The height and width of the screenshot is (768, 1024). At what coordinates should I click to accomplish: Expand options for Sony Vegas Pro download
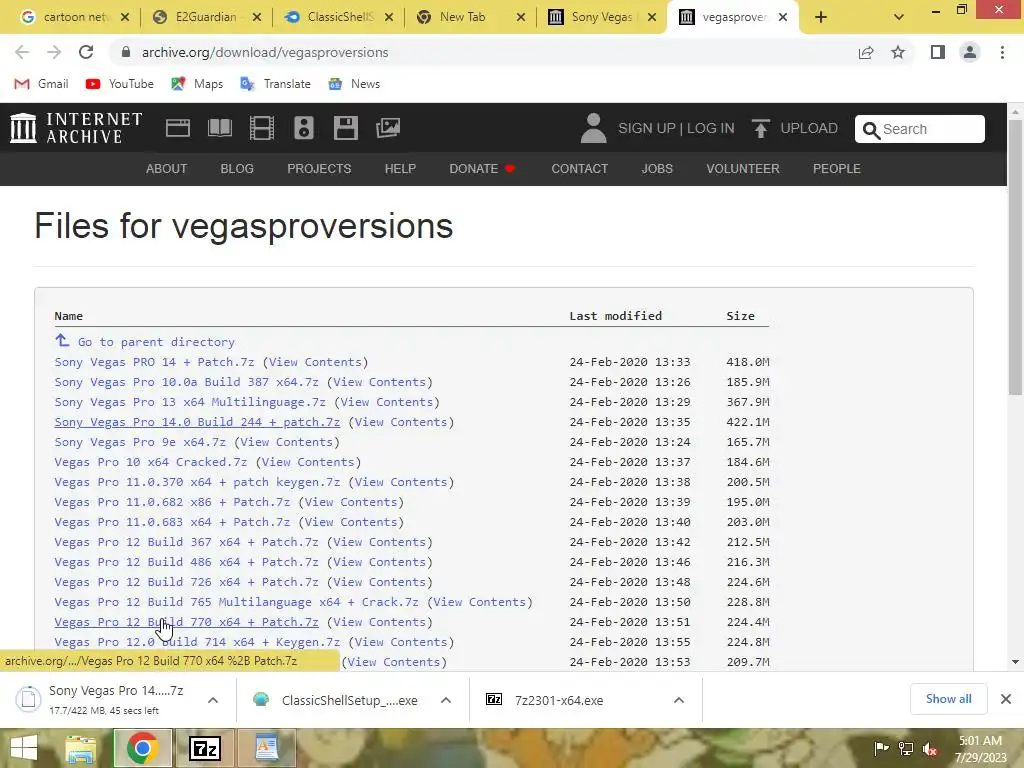[x=213, y=700]
